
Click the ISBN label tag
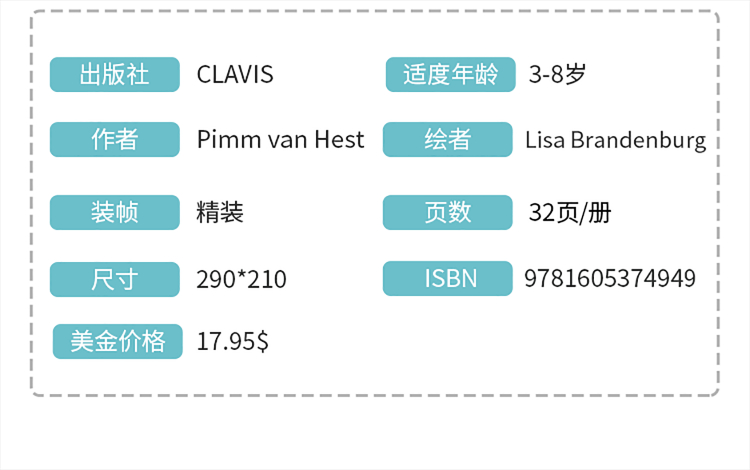point(447,278)
